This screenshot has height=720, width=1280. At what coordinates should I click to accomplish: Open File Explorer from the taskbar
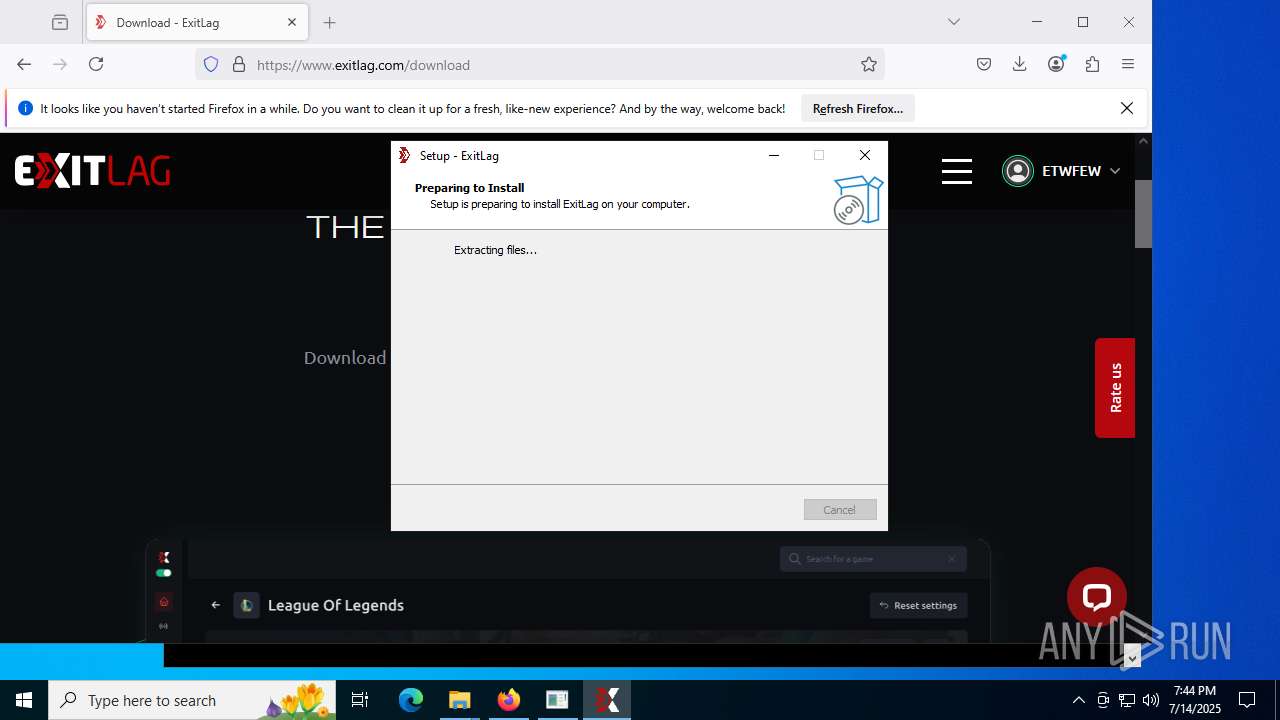point(459,700)
